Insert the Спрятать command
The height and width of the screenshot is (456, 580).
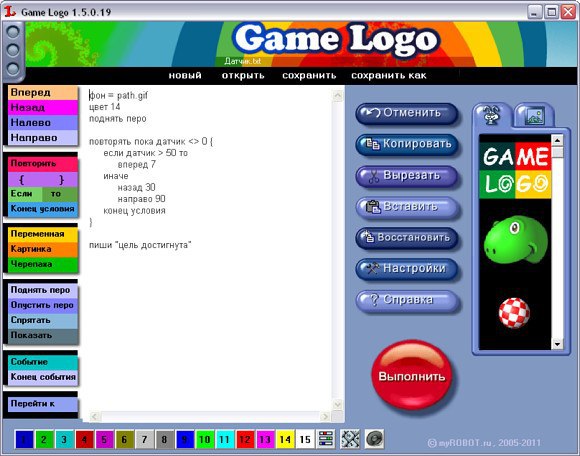(43, 321)
